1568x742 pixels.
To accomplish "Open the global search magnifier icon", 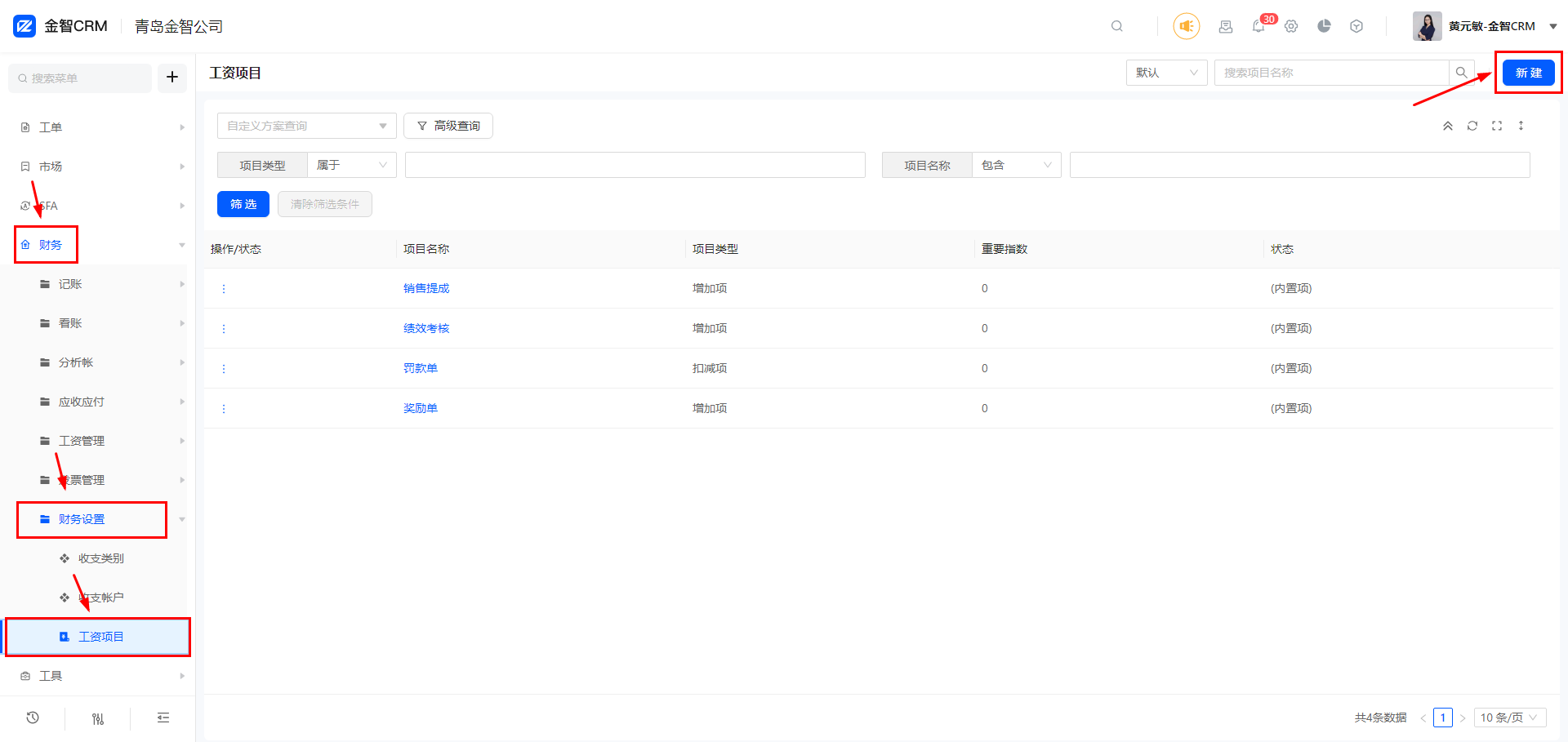I will 1116,26.
